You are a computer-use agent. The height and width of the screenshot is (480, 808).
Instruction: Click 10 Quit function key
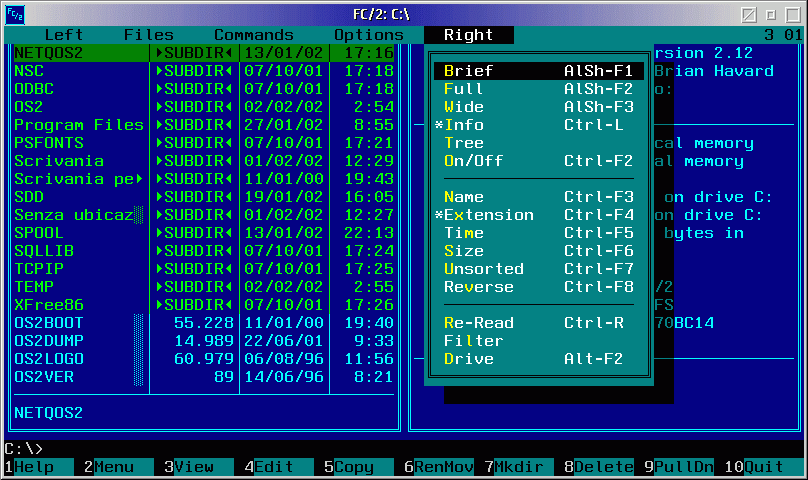point(764,467)
